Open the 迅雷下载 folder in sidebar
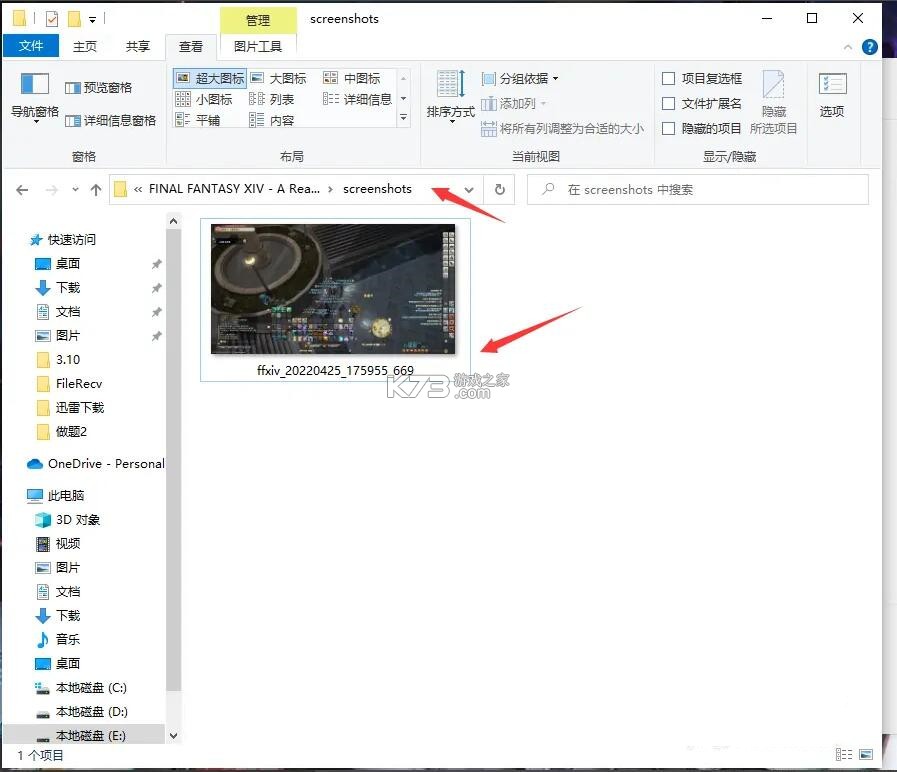The image size is (897, 772). coord(70,408)
